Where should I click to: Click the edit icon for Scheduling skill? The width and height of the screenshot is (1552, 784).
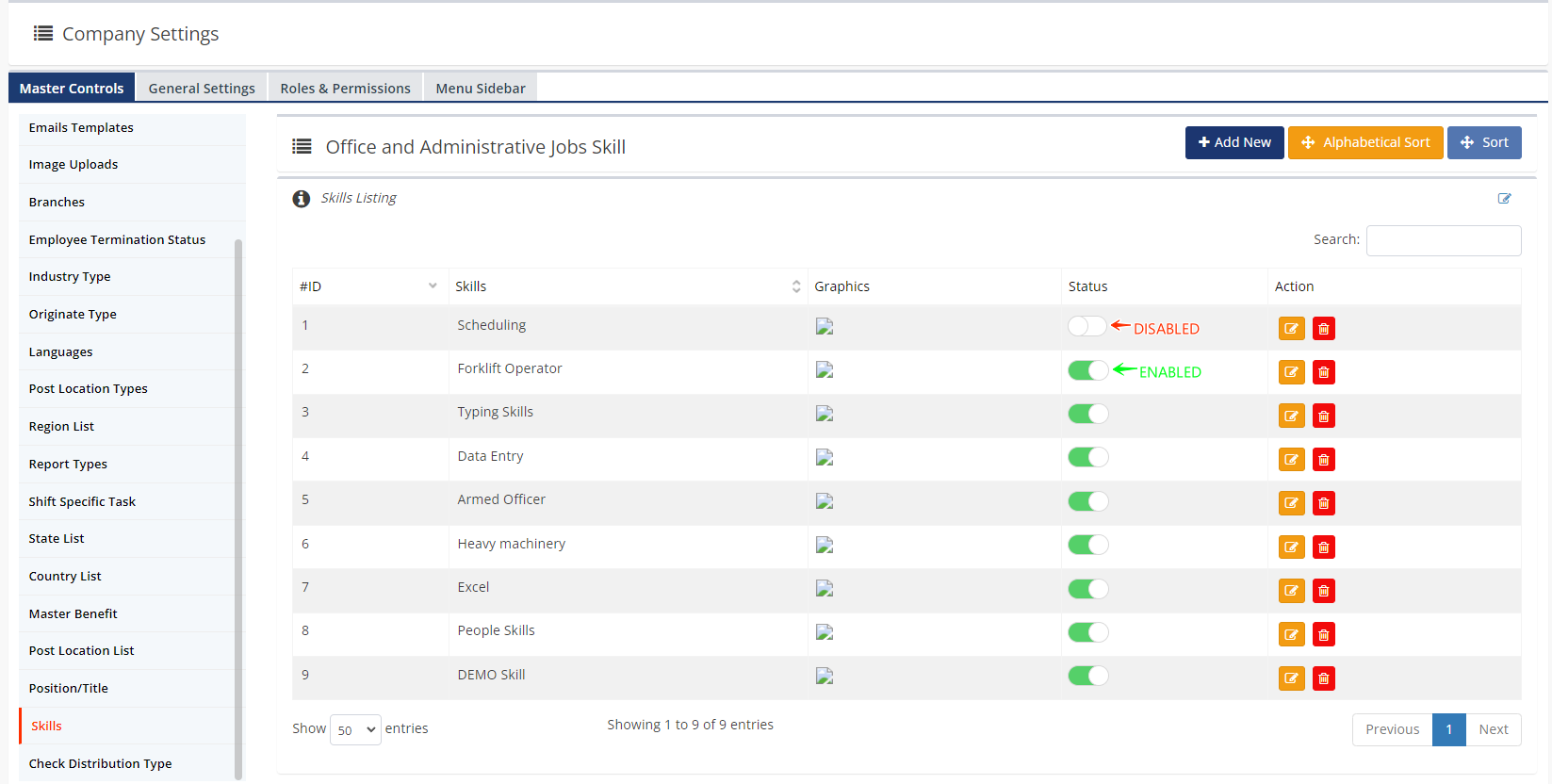[1291, 329]
